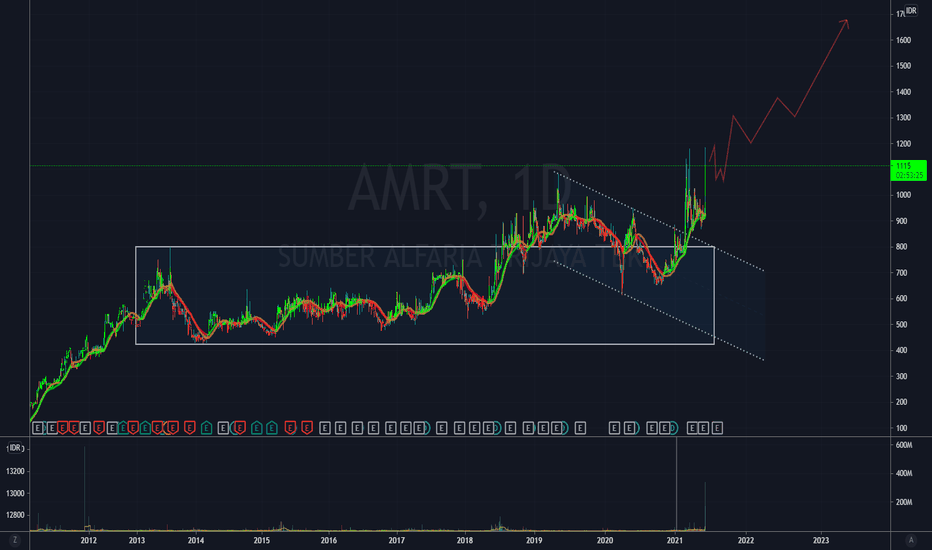932x550 pixels.
Task: Click the 2019 year label on time axis
Action: [x=534, y=540]
